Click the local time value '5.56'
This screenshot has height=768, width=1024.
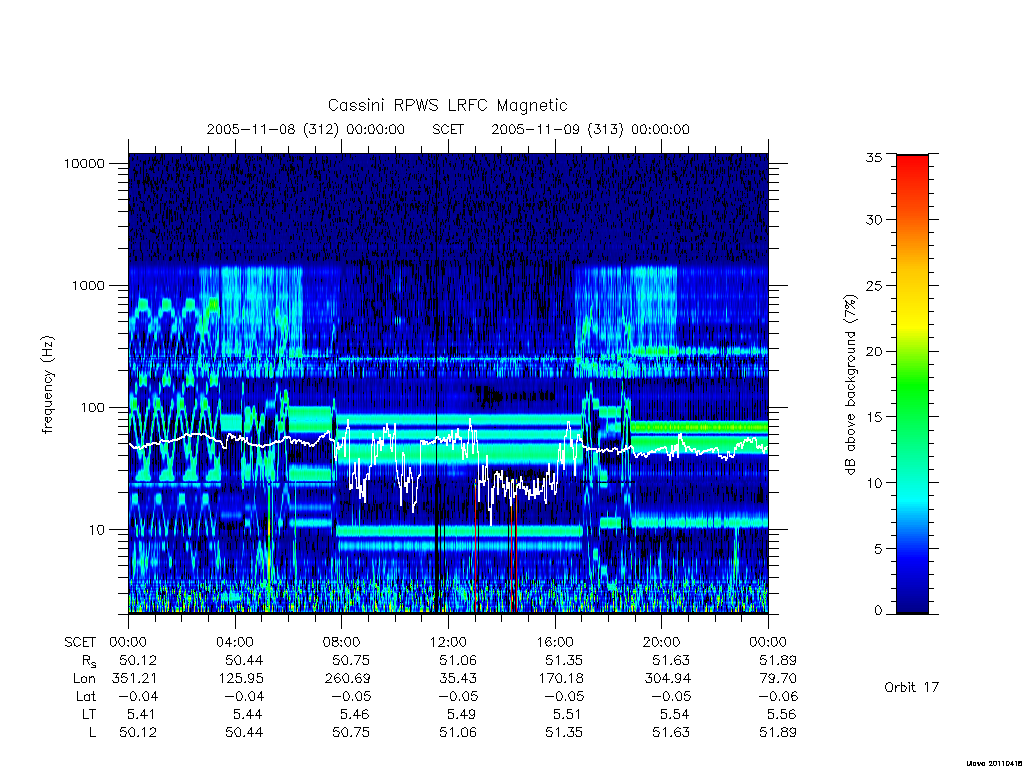pyautogui.click(x=782, y=714)
